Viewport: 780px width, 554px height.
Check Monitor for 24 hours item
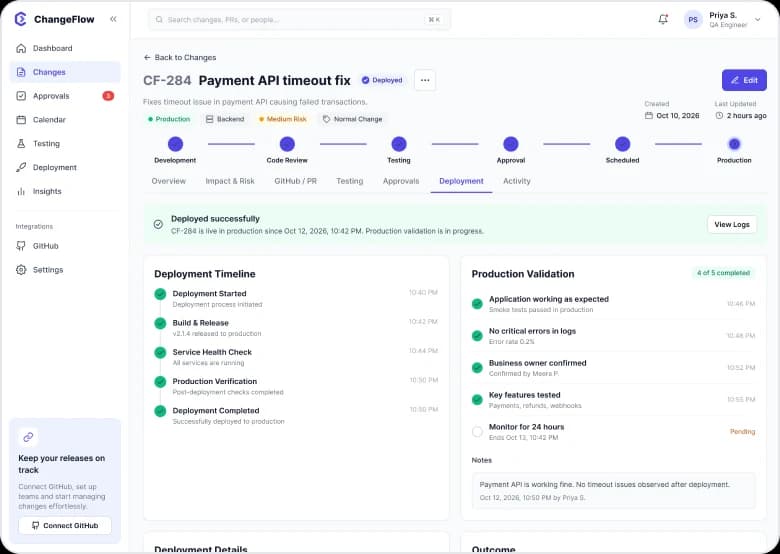(x=477, y=432)
